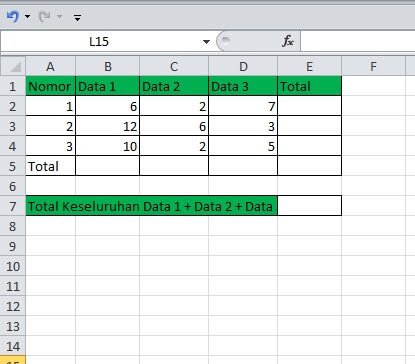
Task: Click the 'Total' label in cell A5
Action: [x=51, y=166]
